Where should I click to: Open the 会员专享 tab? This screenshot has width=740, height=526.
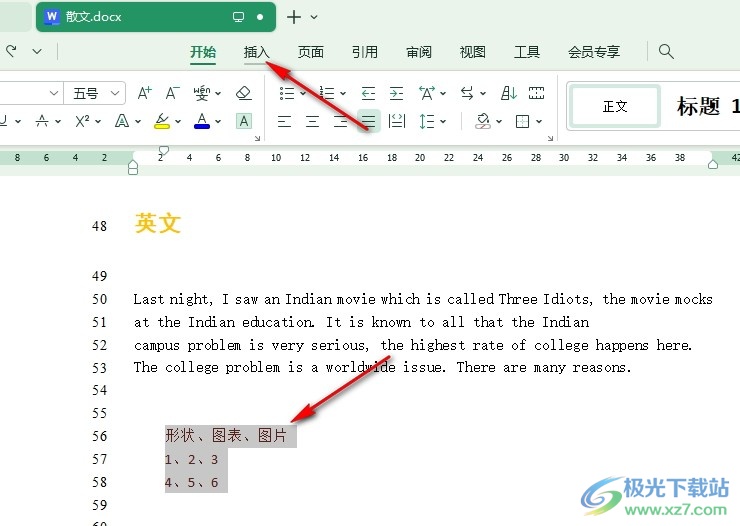[594, 51]
